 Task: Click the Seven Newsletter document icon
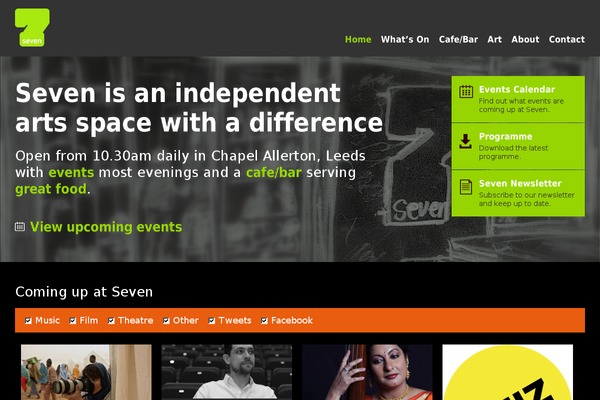(x=466, y=187)
